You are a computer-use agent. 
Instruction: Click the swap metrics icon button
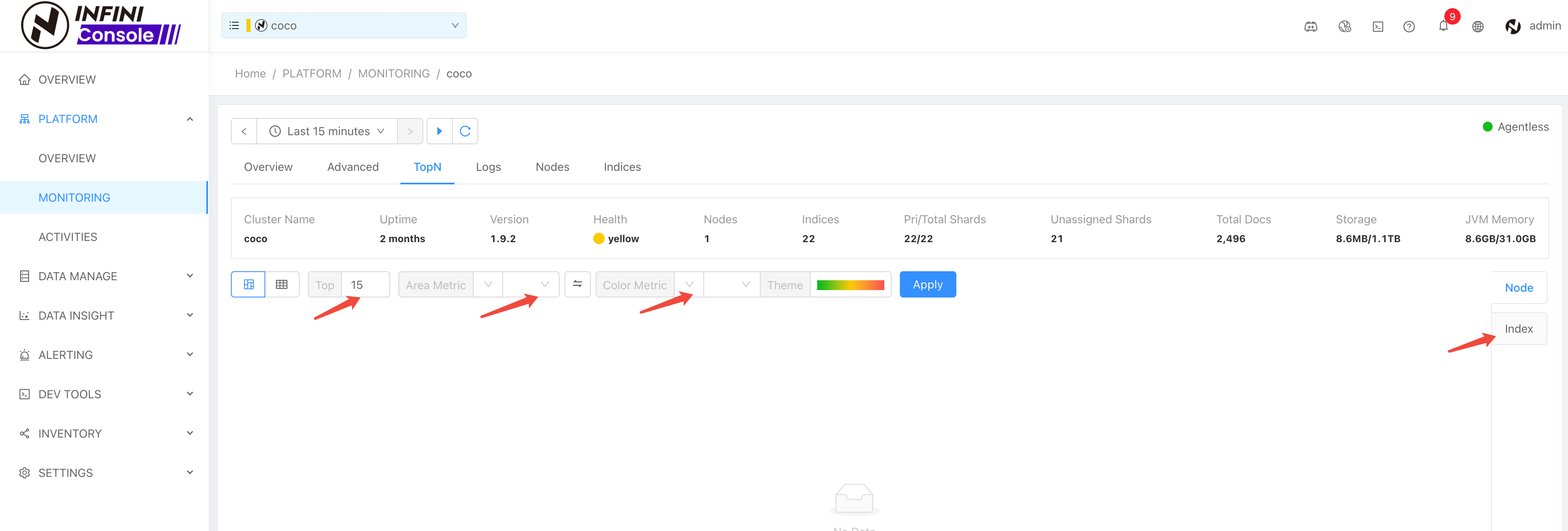(x=577, y=284)
